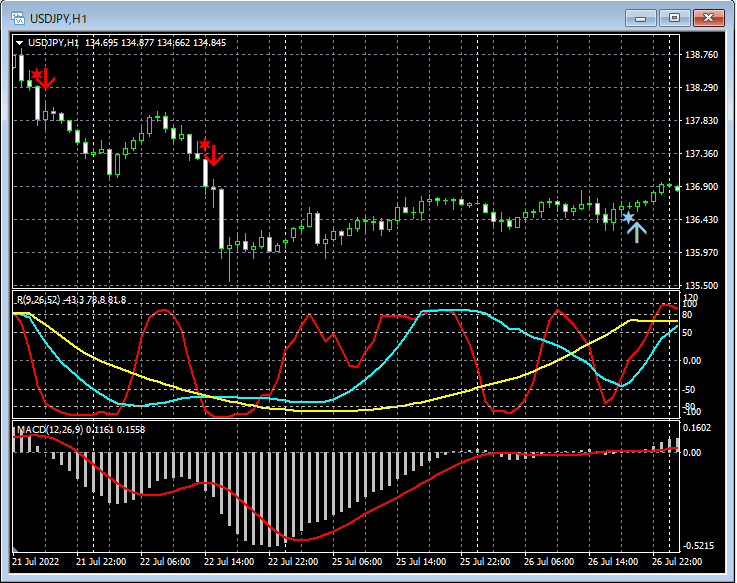This screenshot has width=737, height=583.
Task: Click the blue buy signal arrow on 26 Jul
Action: point(636,233)
